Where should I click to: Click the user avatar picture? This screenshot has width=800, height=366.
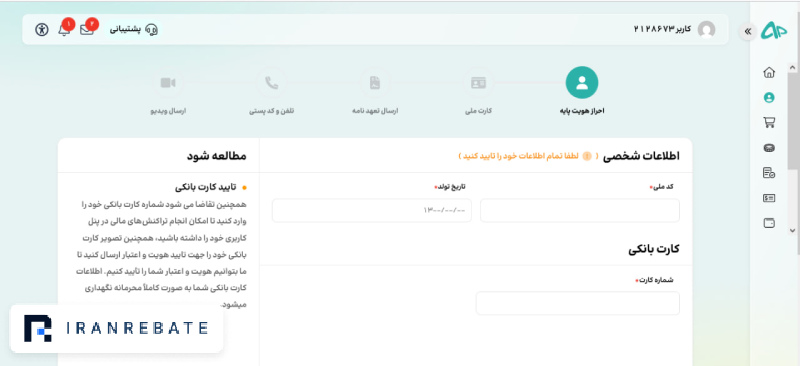tap(707, 30)
